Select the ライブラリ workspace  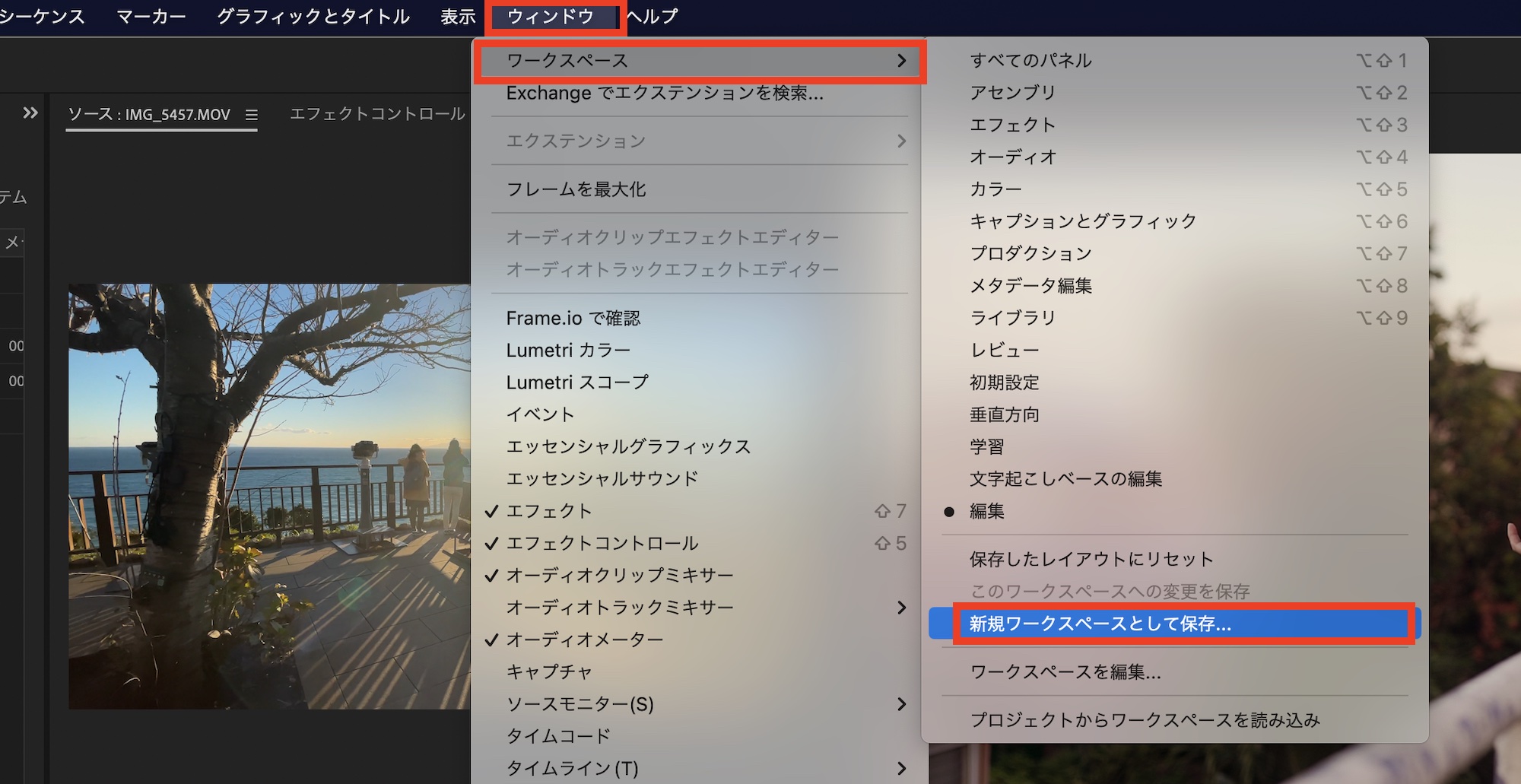[x=1175, y=318]
